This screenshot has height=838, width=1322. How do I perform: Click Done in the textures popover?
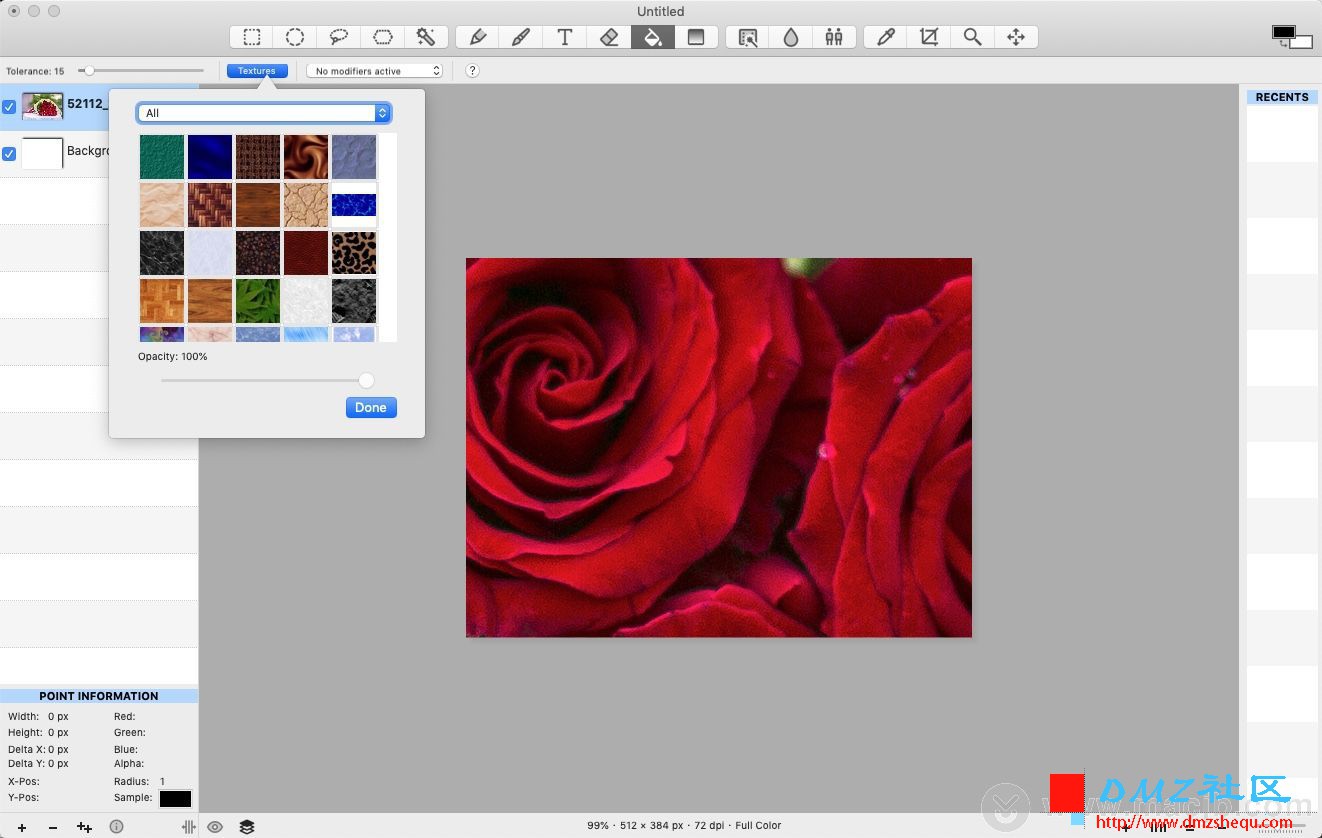tap(371, 407)
